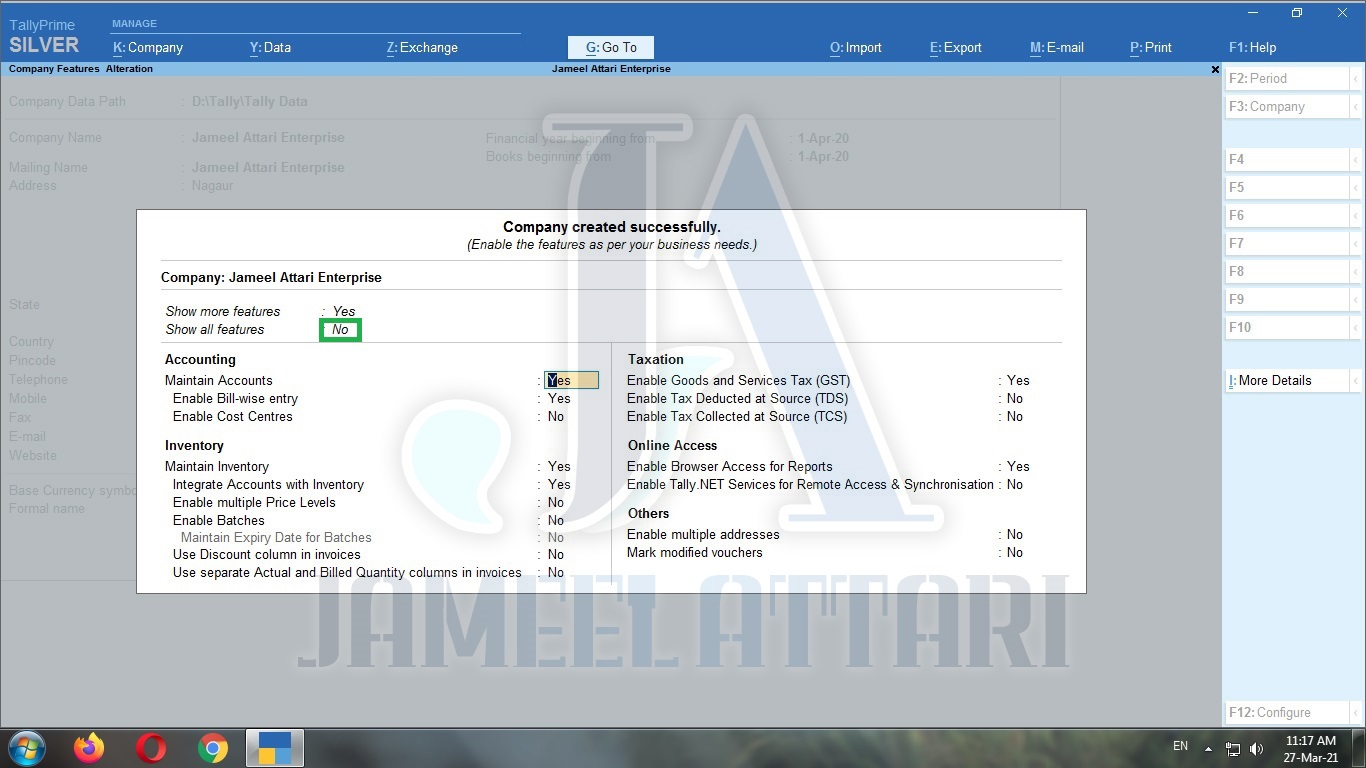Toggle Enable Tax Collected at Source value
1366x768 pixels.
click(1015, 416)
